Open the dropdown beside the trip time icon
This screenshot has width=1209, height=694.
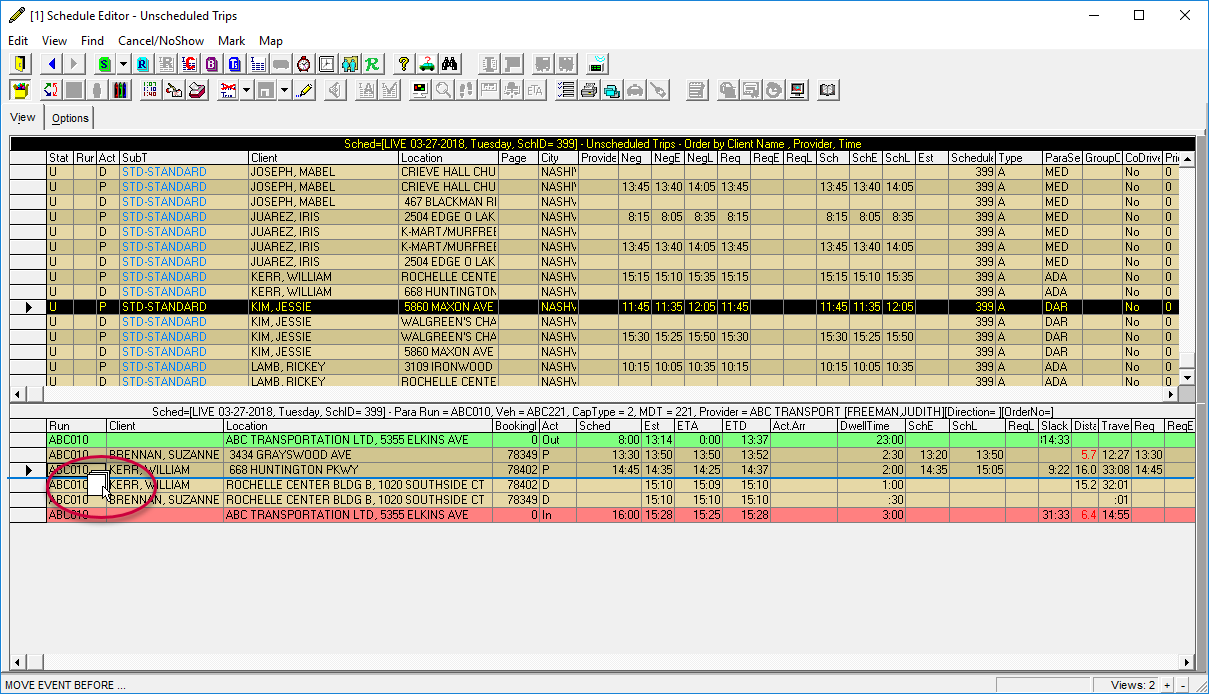(x=246, y=89)
